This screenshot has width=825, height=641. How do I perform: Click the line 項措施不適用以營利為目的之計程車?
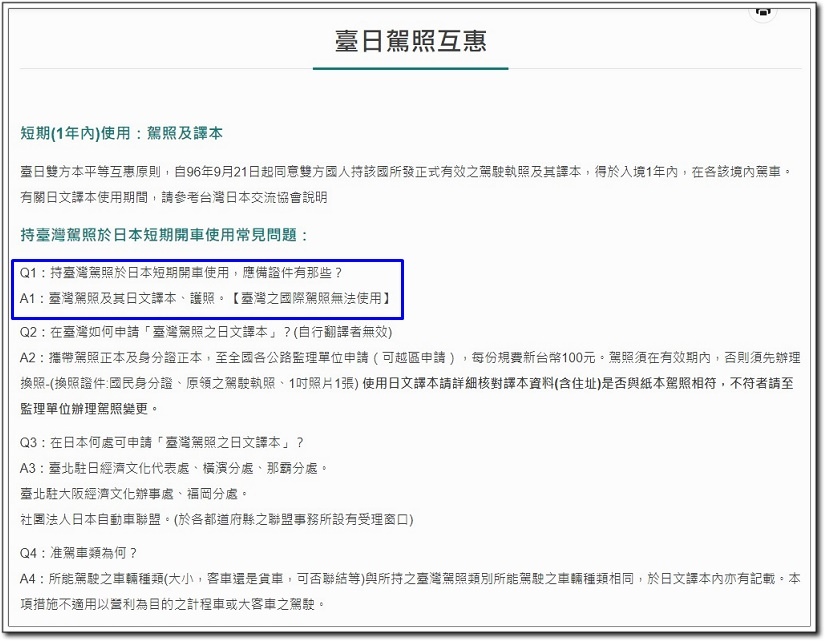point(173,604)
